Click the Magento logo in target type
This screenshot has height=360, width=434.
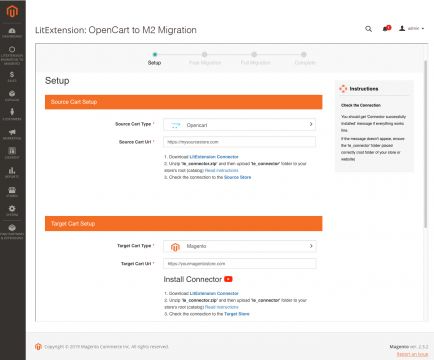point(175,247)
